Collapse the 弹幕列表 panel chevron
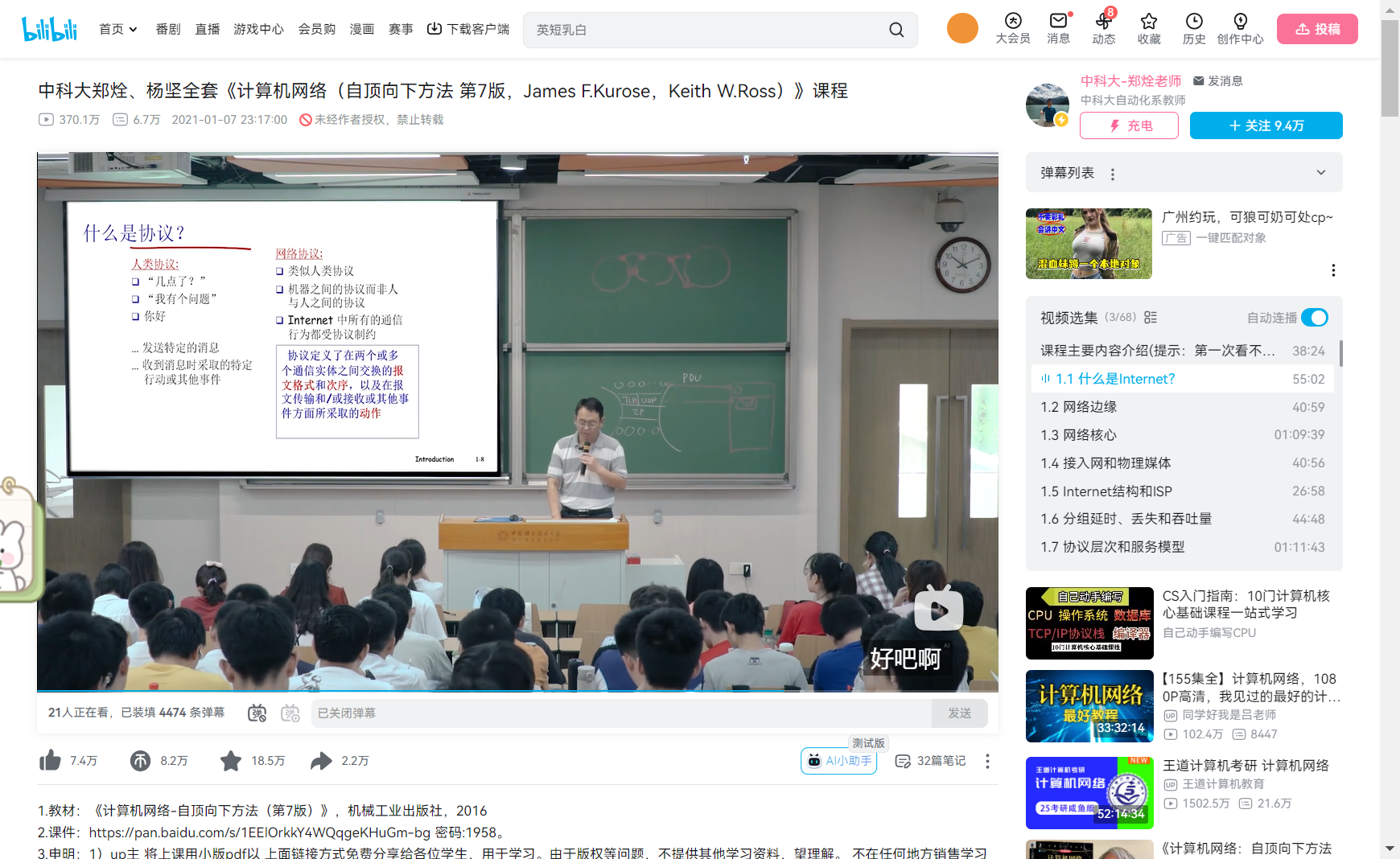The height and width of the screenshot is (859, 1400). pyautogui.click(x=1320, y=172)
